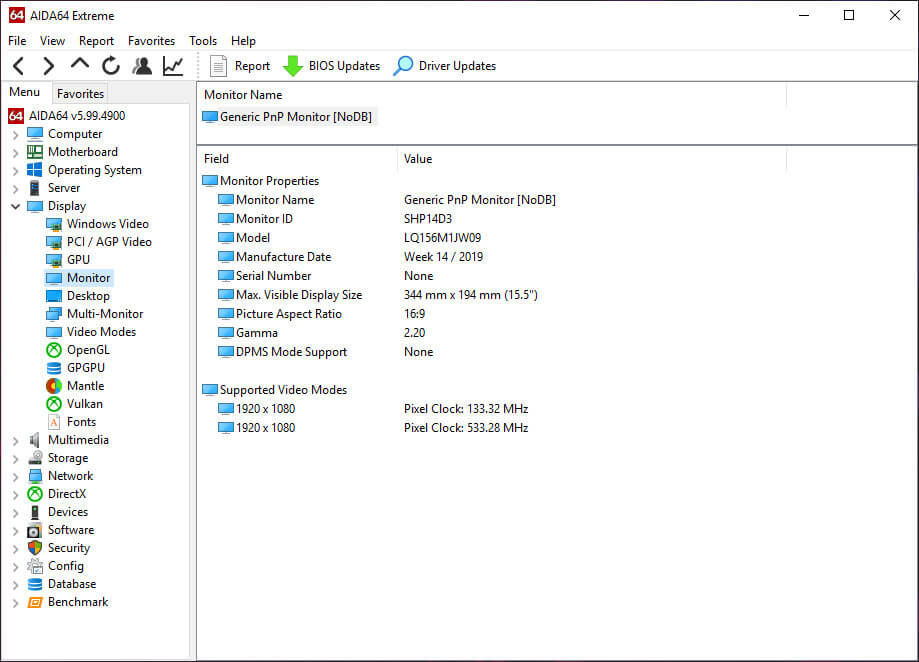Collapse the Display tree node
This screenshot has height=662, width=919.
coord(16,206)
